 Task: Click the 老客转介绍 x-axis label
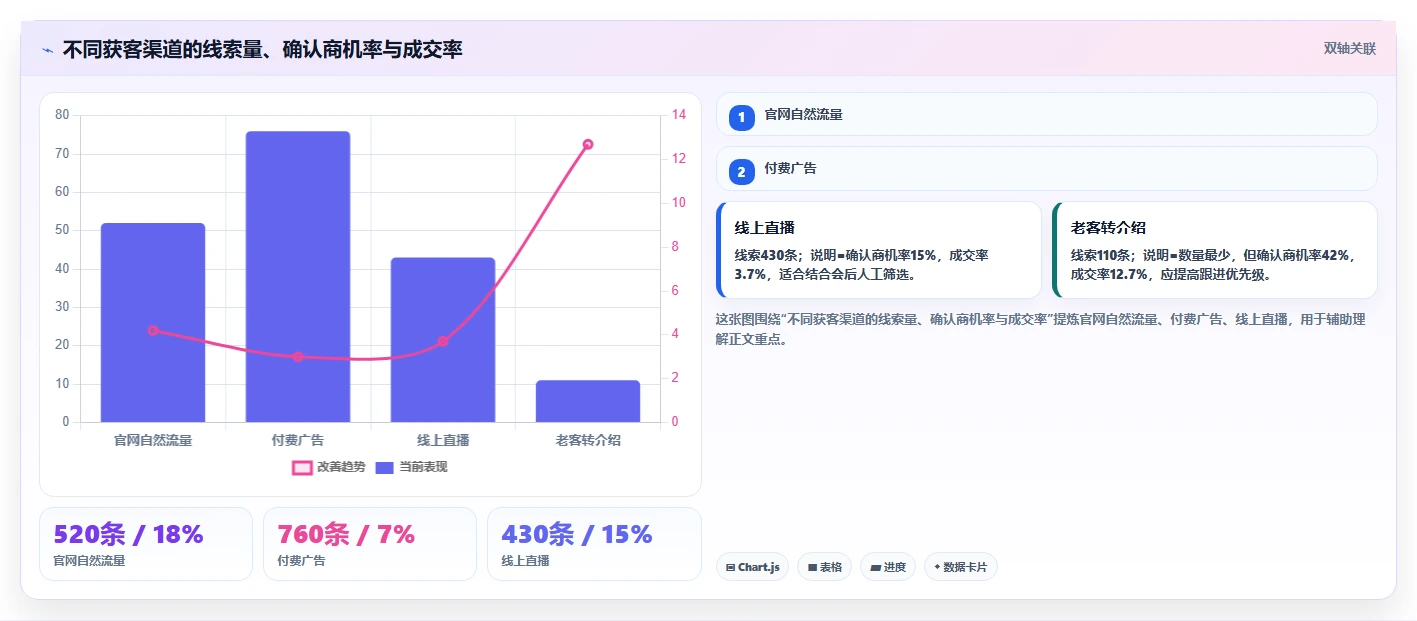coord(588,440)
